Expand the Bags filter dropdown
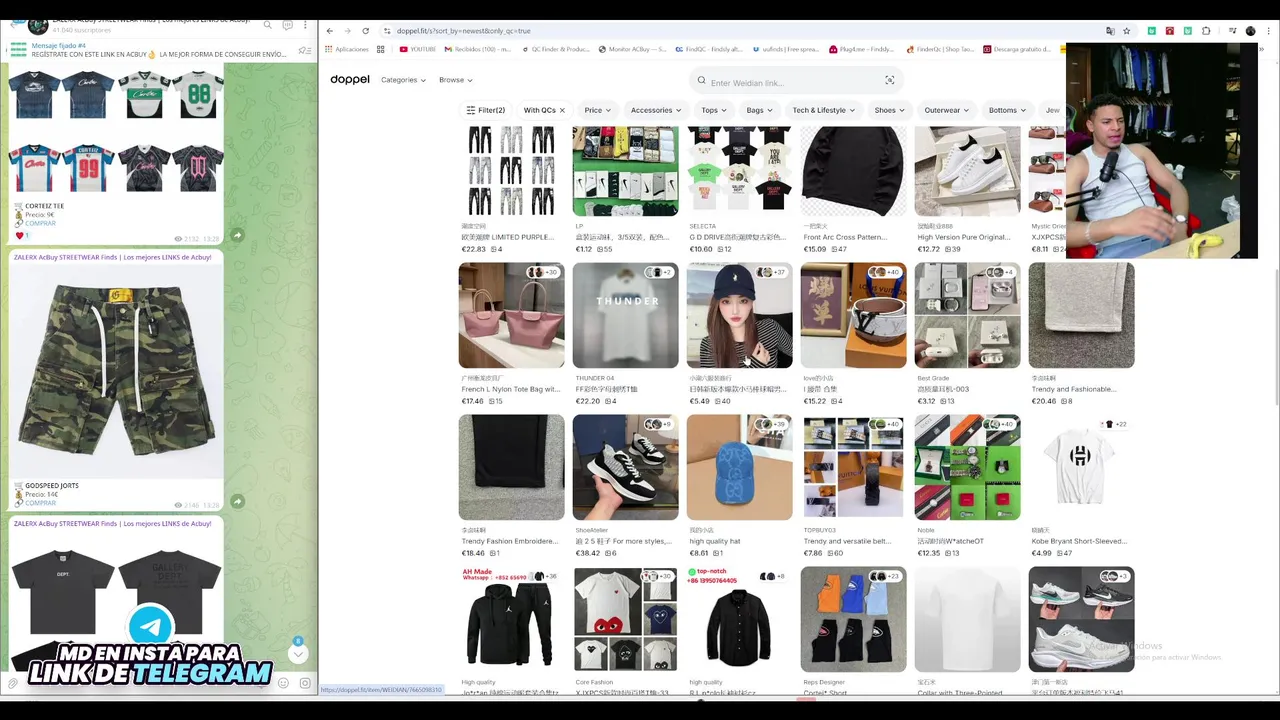Image resolution: width=1280 pixels, height=720 pixels. click(760, 110)
